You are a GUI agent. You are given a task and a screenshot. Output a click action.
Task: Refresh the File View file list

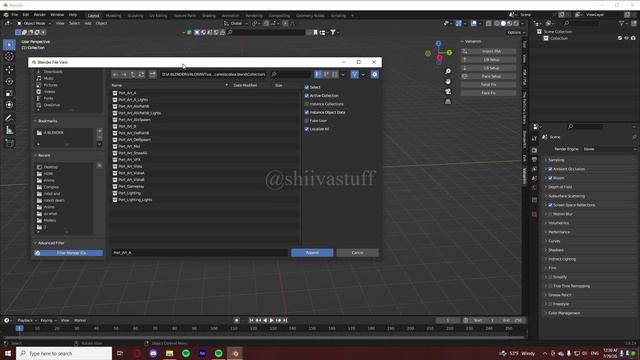tap(141, 74)
